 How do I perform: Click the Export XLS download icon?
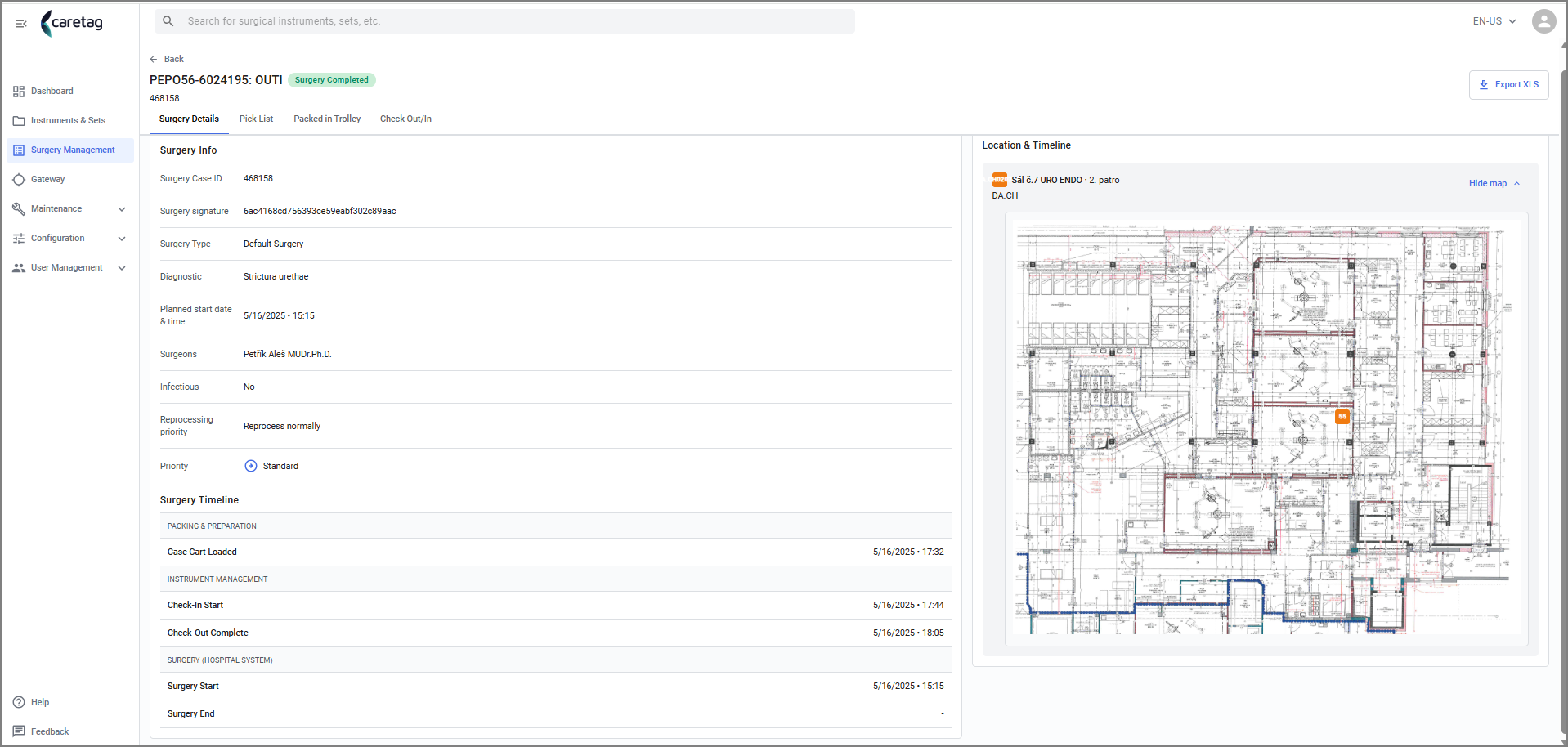pyautogui.click(x=1484, y=85)
